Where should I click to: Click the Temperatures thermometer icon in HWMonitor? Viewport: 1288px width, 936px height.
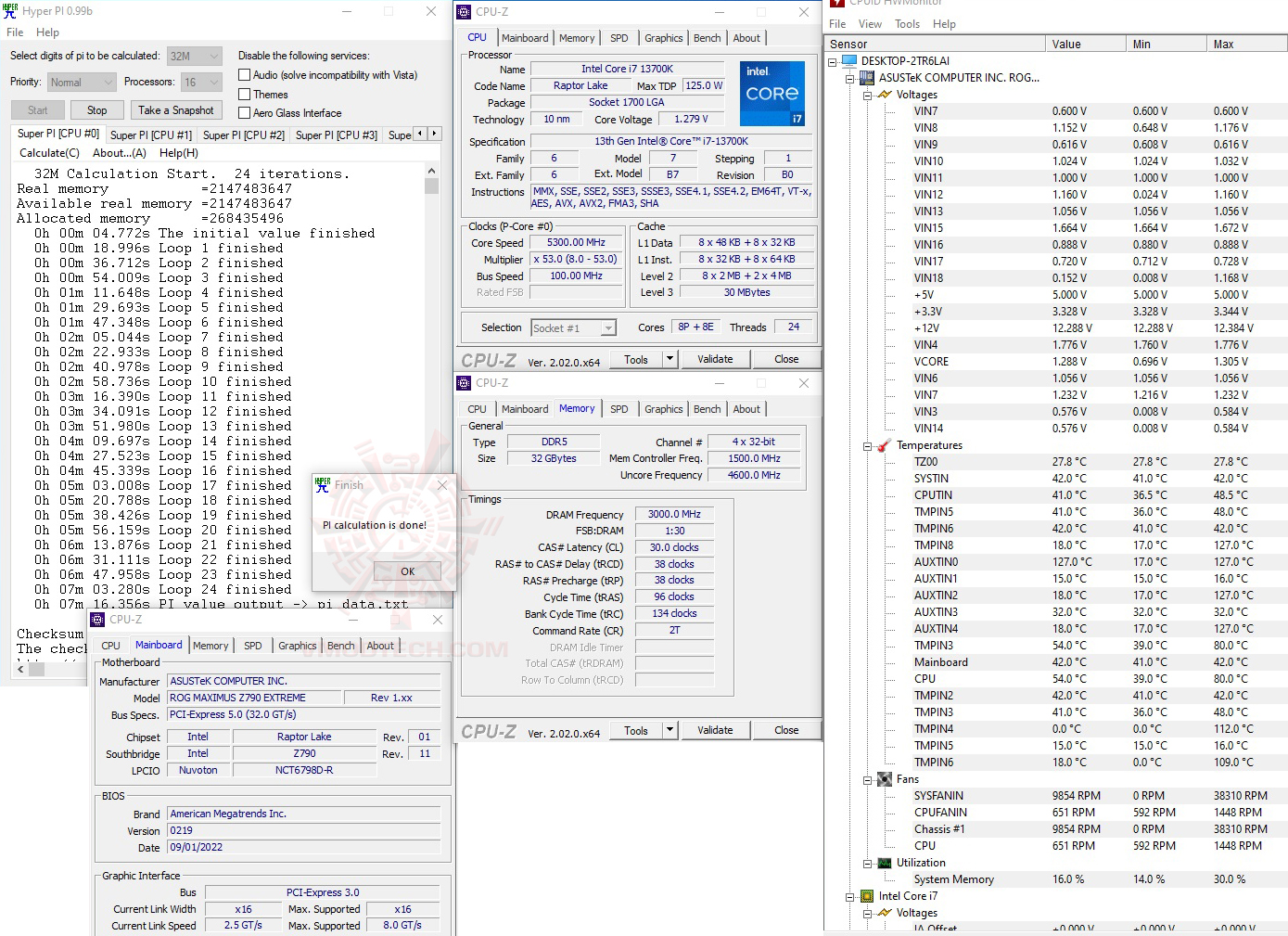point(885,445)
